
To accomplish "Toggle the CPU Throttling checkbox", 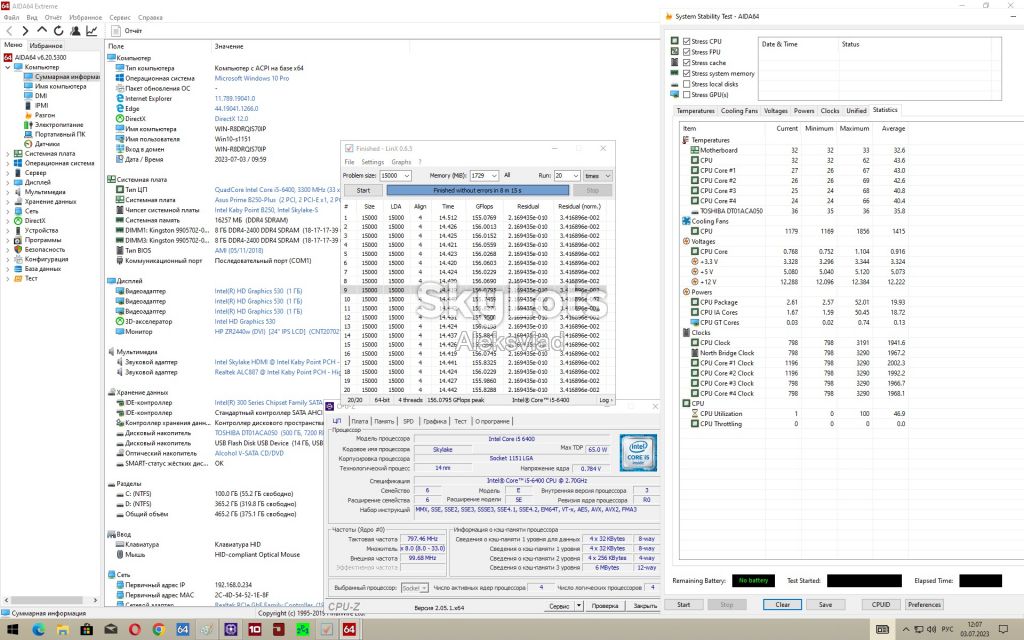I will click(695, 424).
